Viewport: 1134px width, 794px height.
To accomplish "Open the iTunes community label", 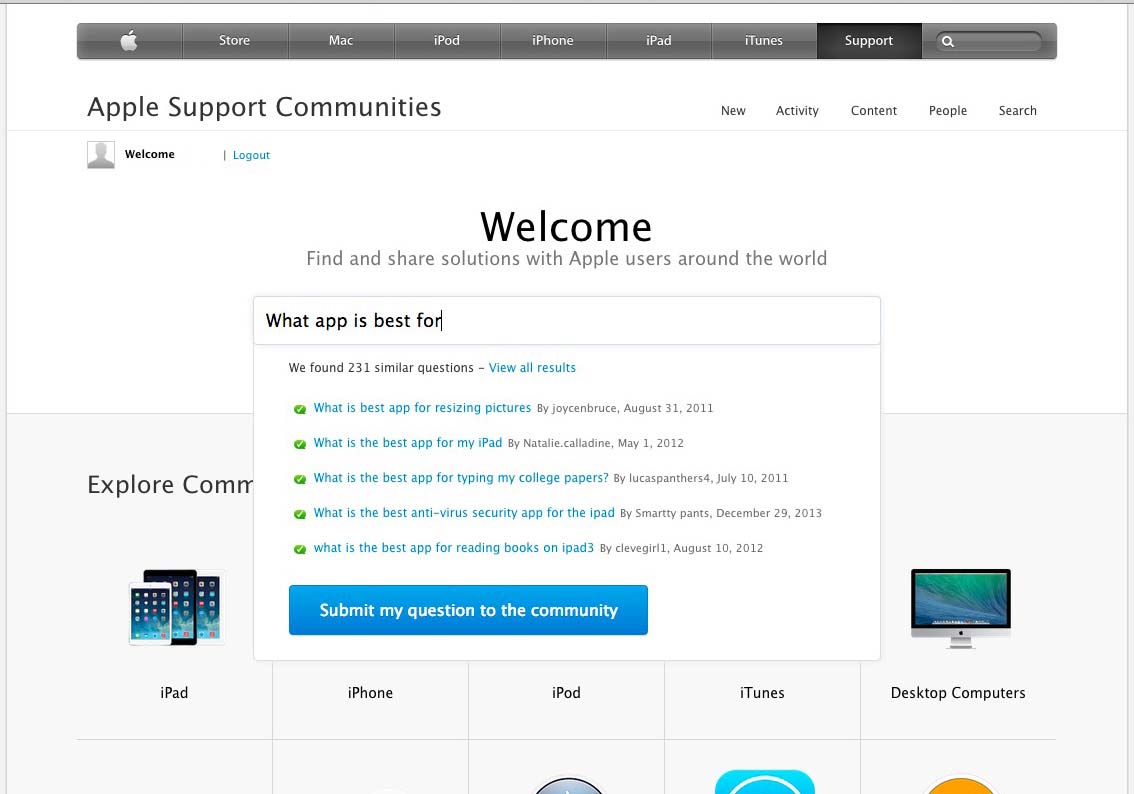I will 762,693.
